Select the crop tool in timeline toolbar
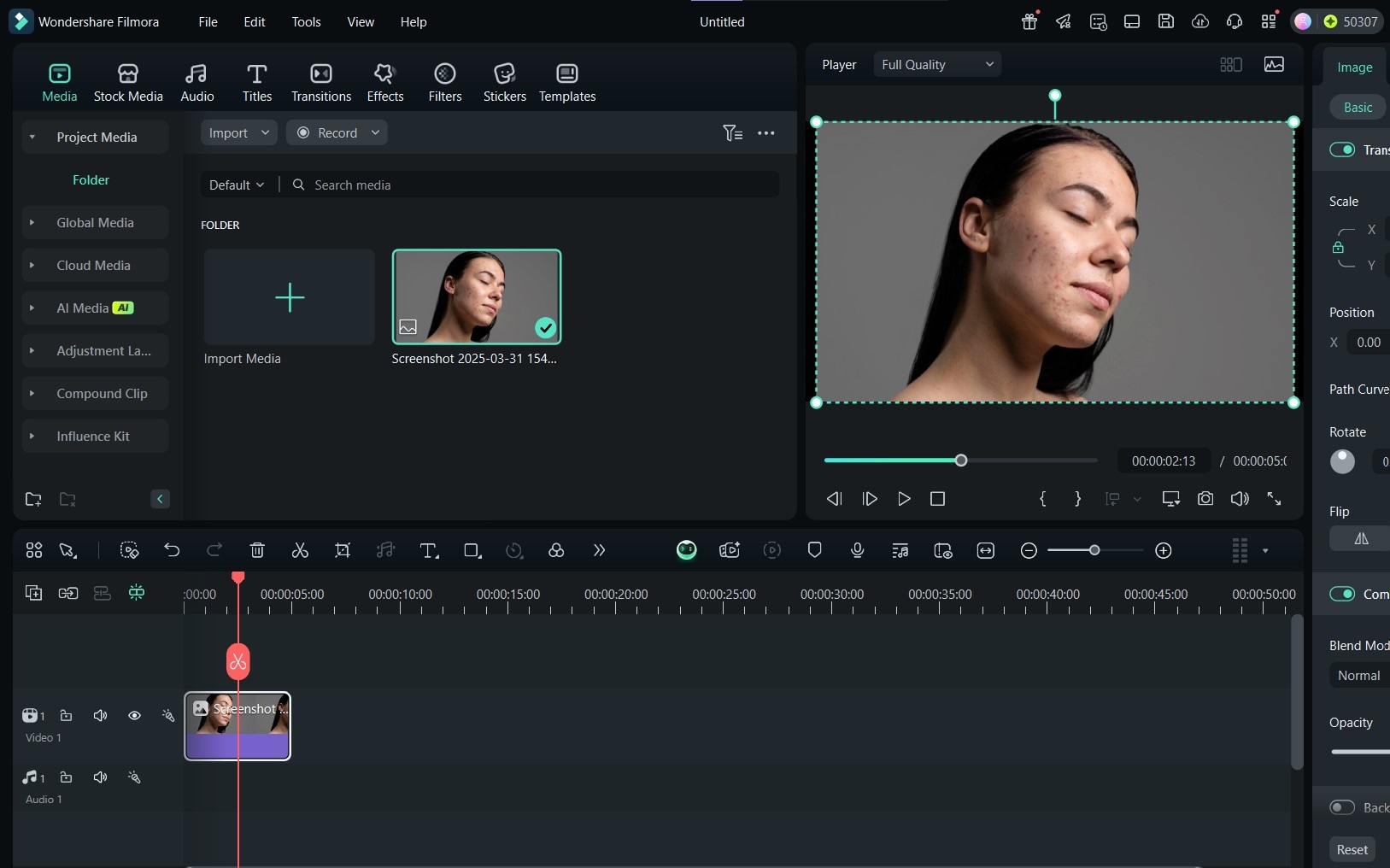The width and height of the screenshot is (1390, 868). (x=343, y=551)
